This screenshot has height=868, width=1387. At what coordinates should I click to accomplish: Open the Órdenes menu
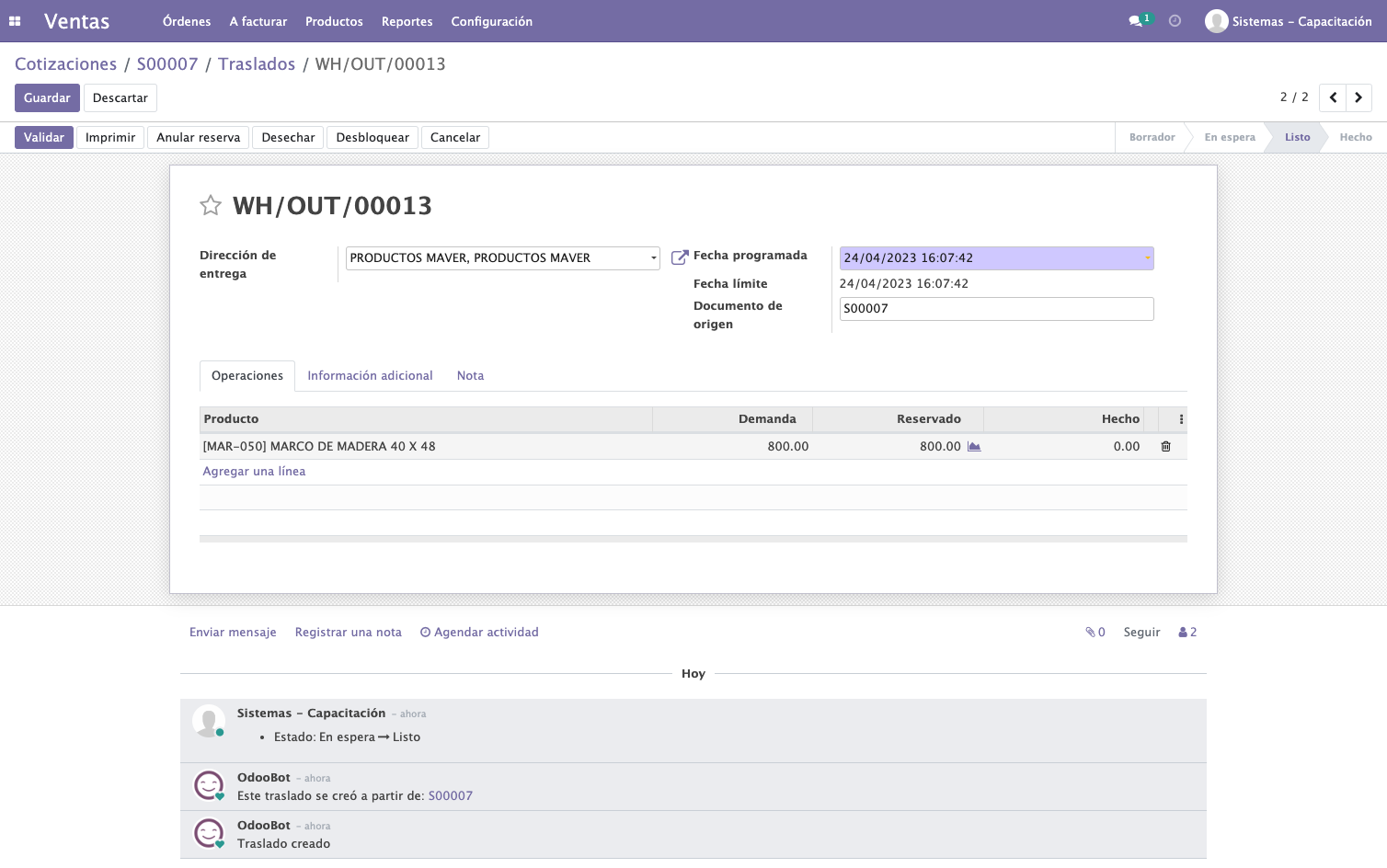187,21
